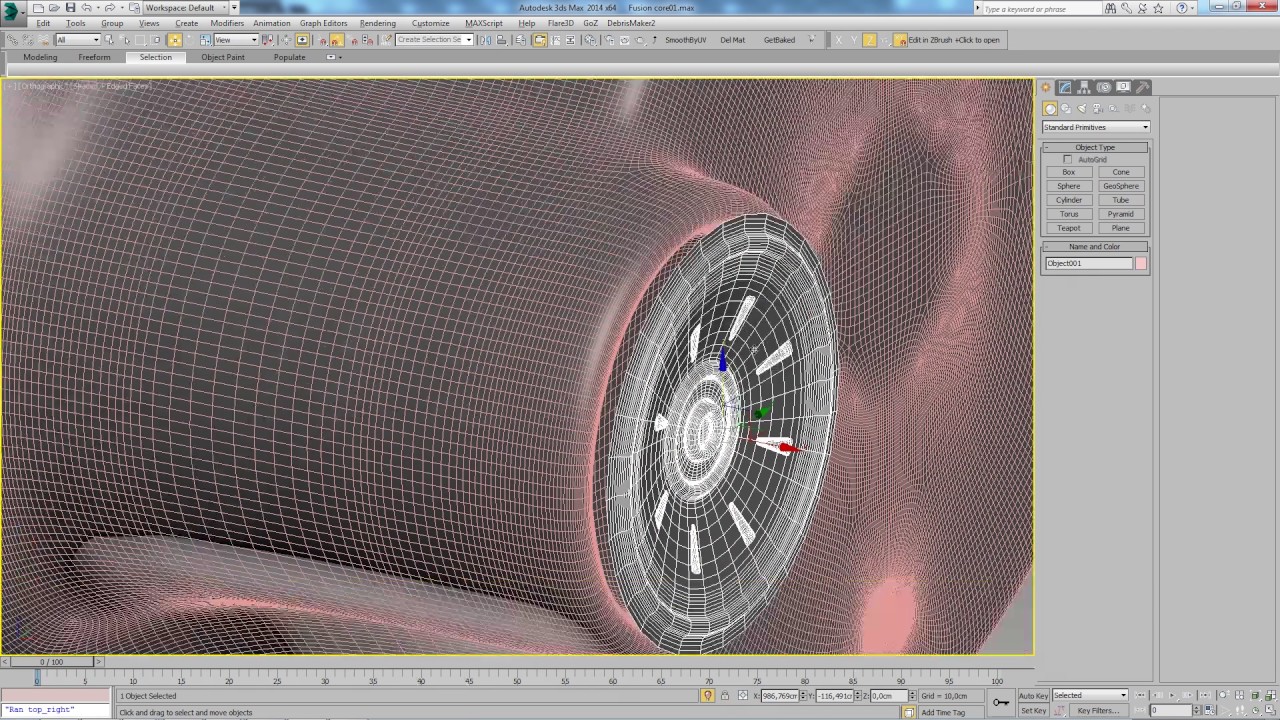Toggle the AutoGrid checkbox
This screenshot has height=720, width=1280.
pos(1068,160)
